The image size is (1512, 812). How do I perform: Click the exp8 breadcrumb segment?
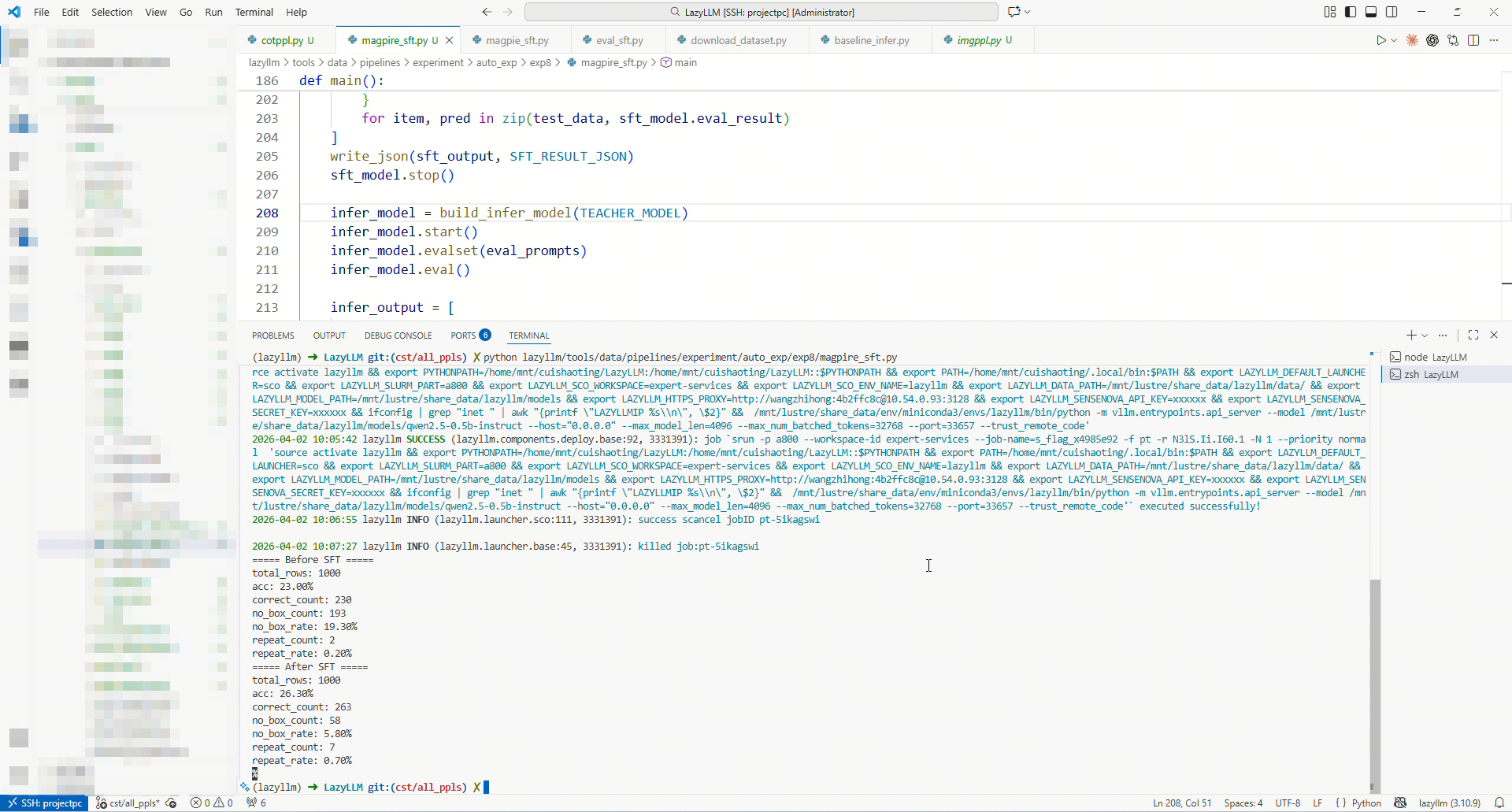(540, 63)
